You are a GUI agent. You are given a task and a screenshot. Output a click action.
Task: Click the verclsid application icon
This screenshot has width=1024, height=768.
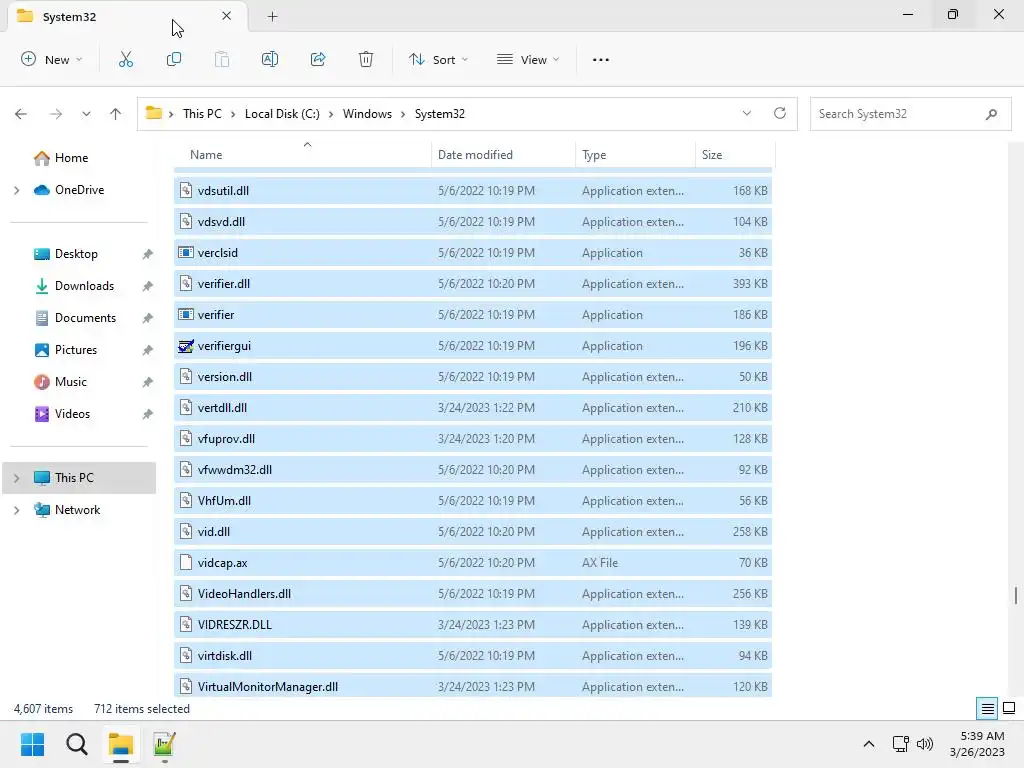tap(186, 253)
